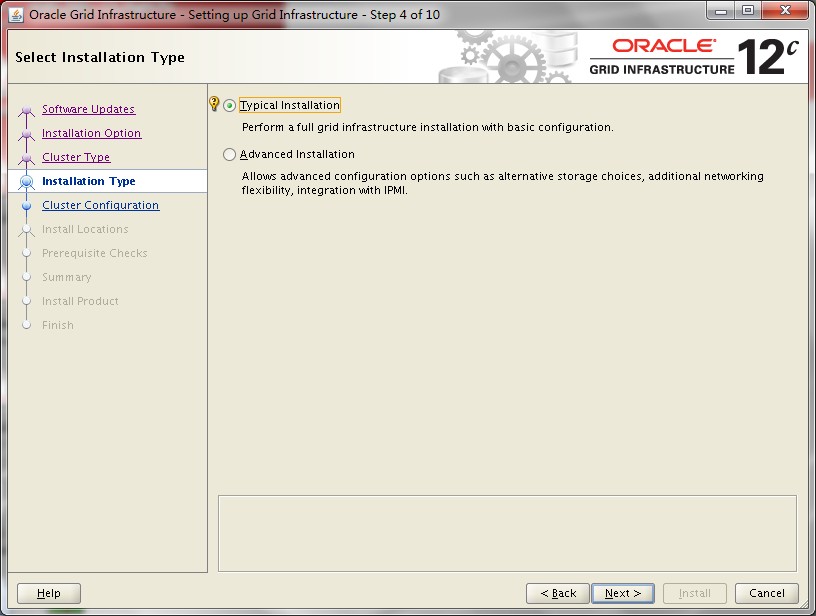Select the Advanced Installation radio button
This screenshot has height=616, width=816.
[230, 155]
